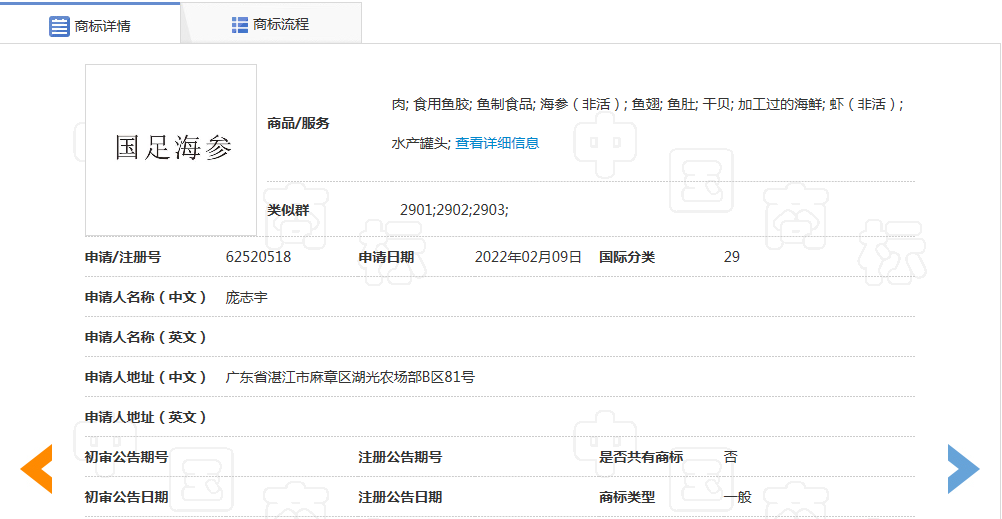Click the 是否共有商标 label
The image size is (1002, 519).
pos(641,457)
